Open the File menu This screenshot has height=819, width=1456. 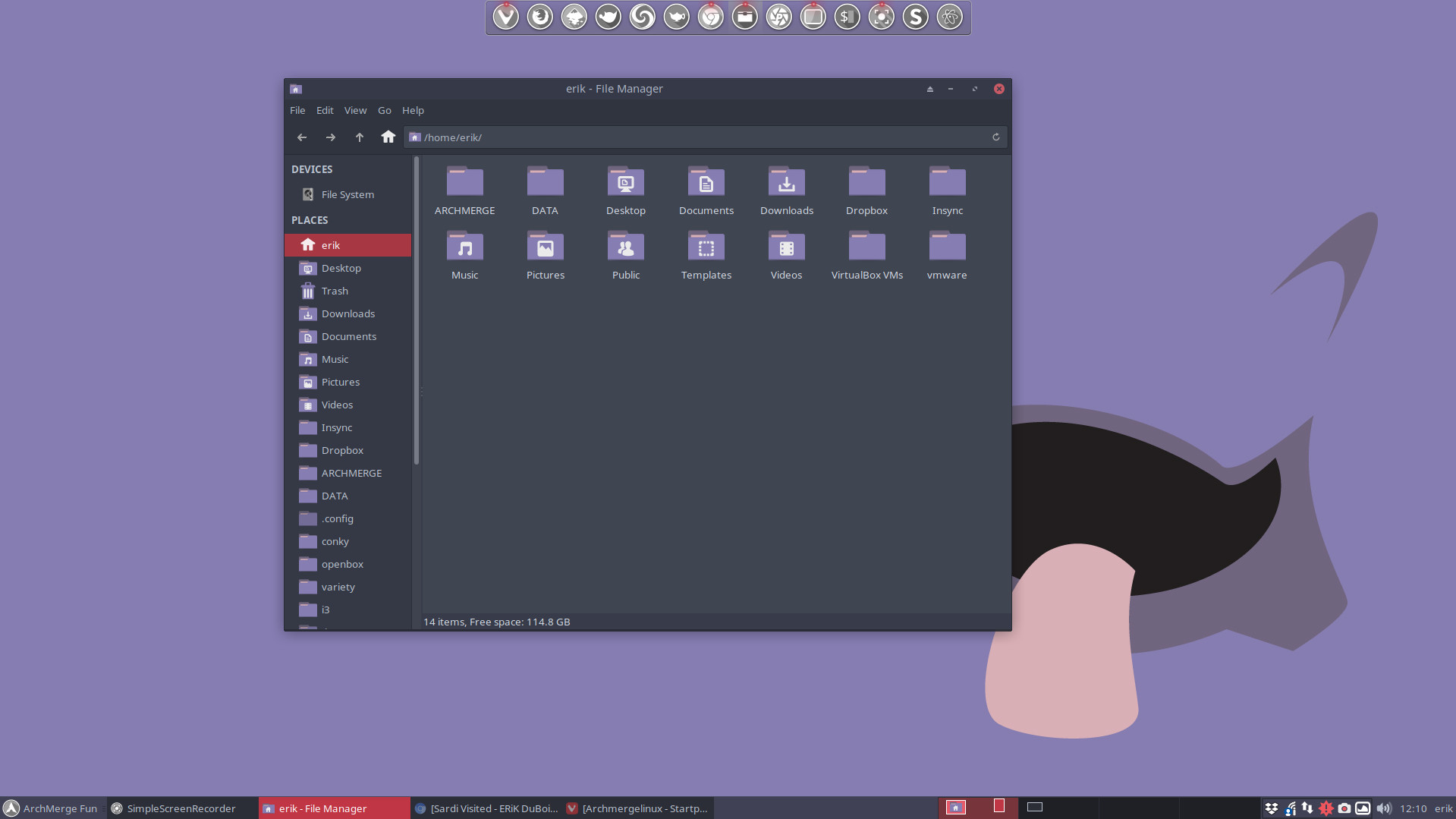point(297,110)
